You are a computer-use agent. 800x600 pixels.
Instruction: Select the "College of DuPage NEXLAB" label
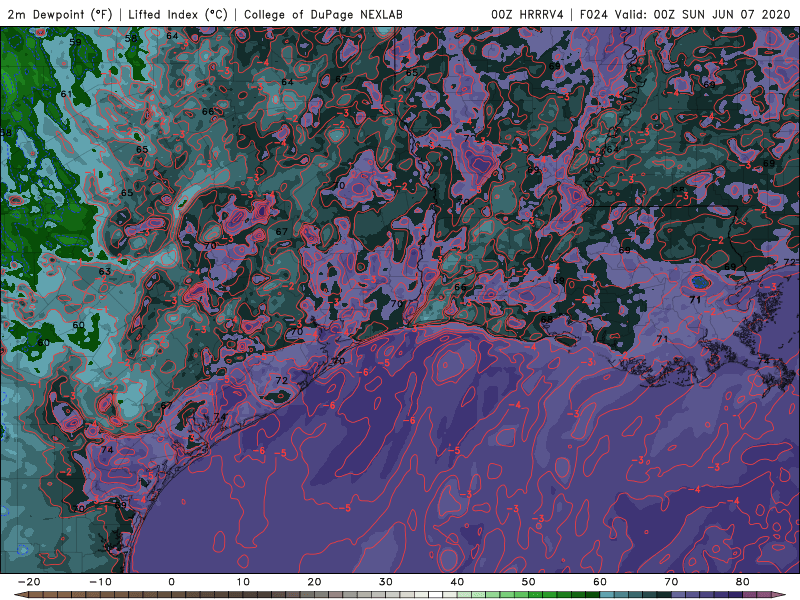point(323,14)
